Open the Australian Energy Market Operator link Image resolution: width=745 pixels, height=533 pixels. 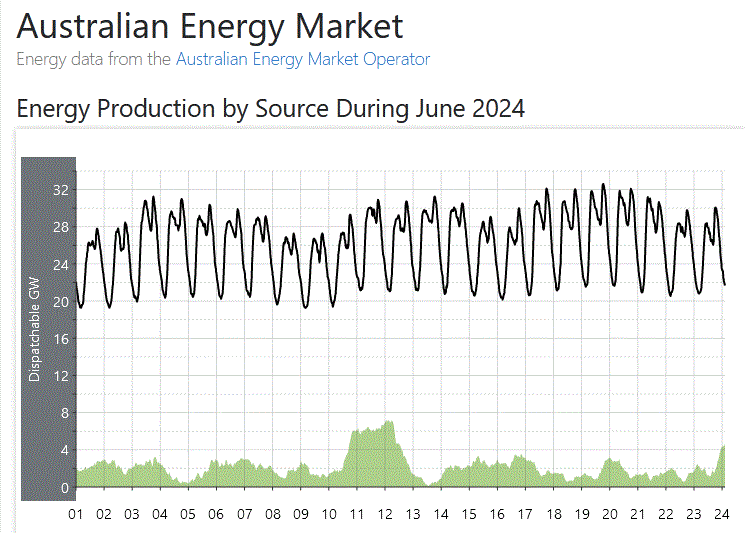pos(302,59)
